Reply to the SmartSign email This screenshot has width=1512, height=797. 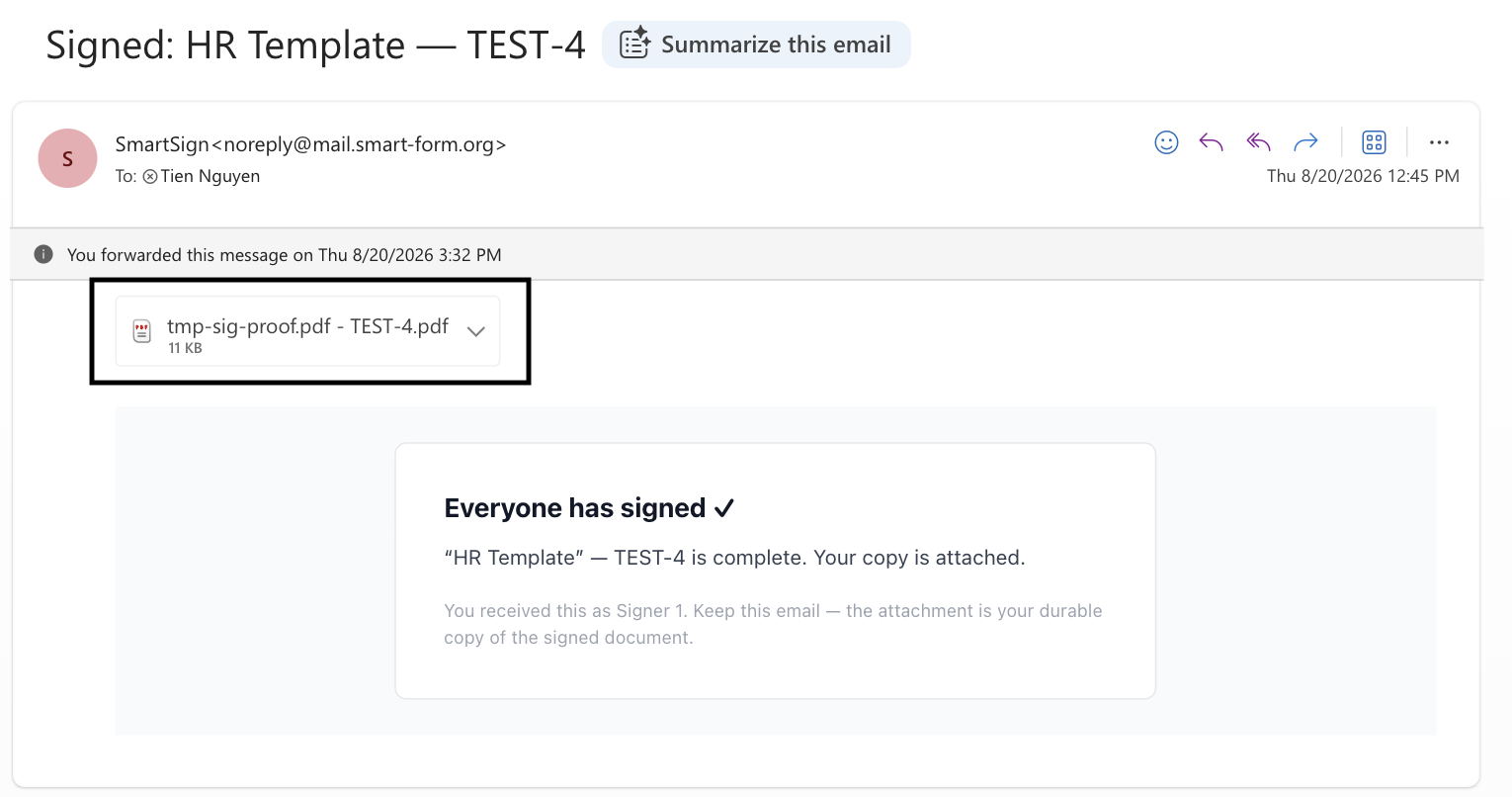(x=1212, y=142)
